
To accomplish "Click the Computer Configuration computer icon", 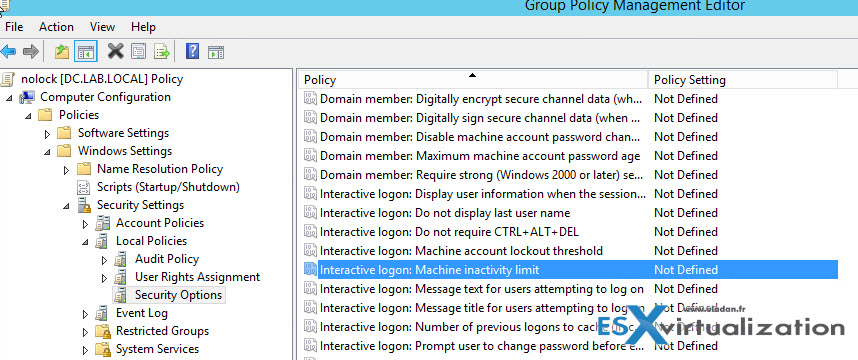I will point(27,97).
